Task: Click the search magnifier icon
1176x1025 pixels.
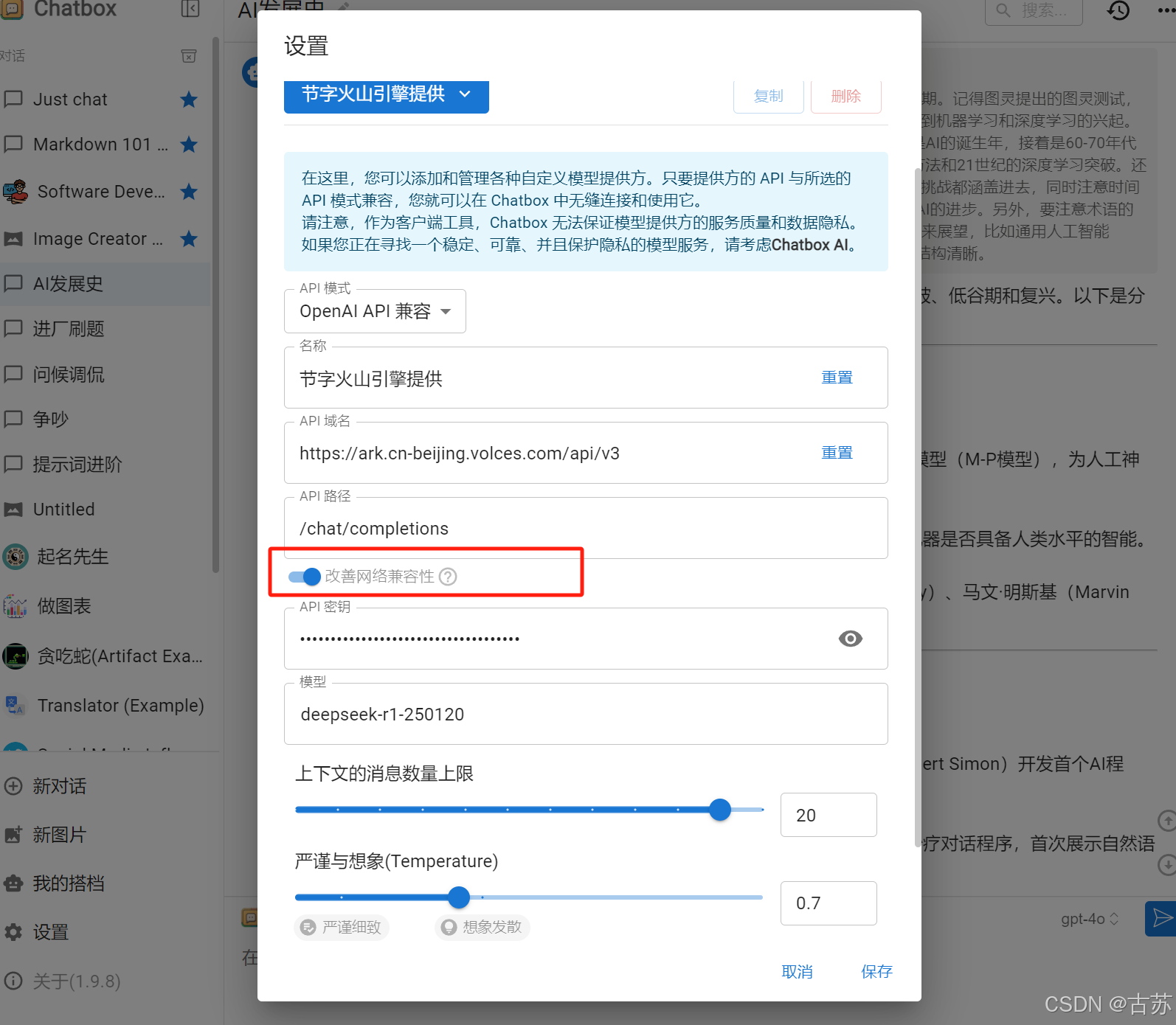Action: (1003, 10)
